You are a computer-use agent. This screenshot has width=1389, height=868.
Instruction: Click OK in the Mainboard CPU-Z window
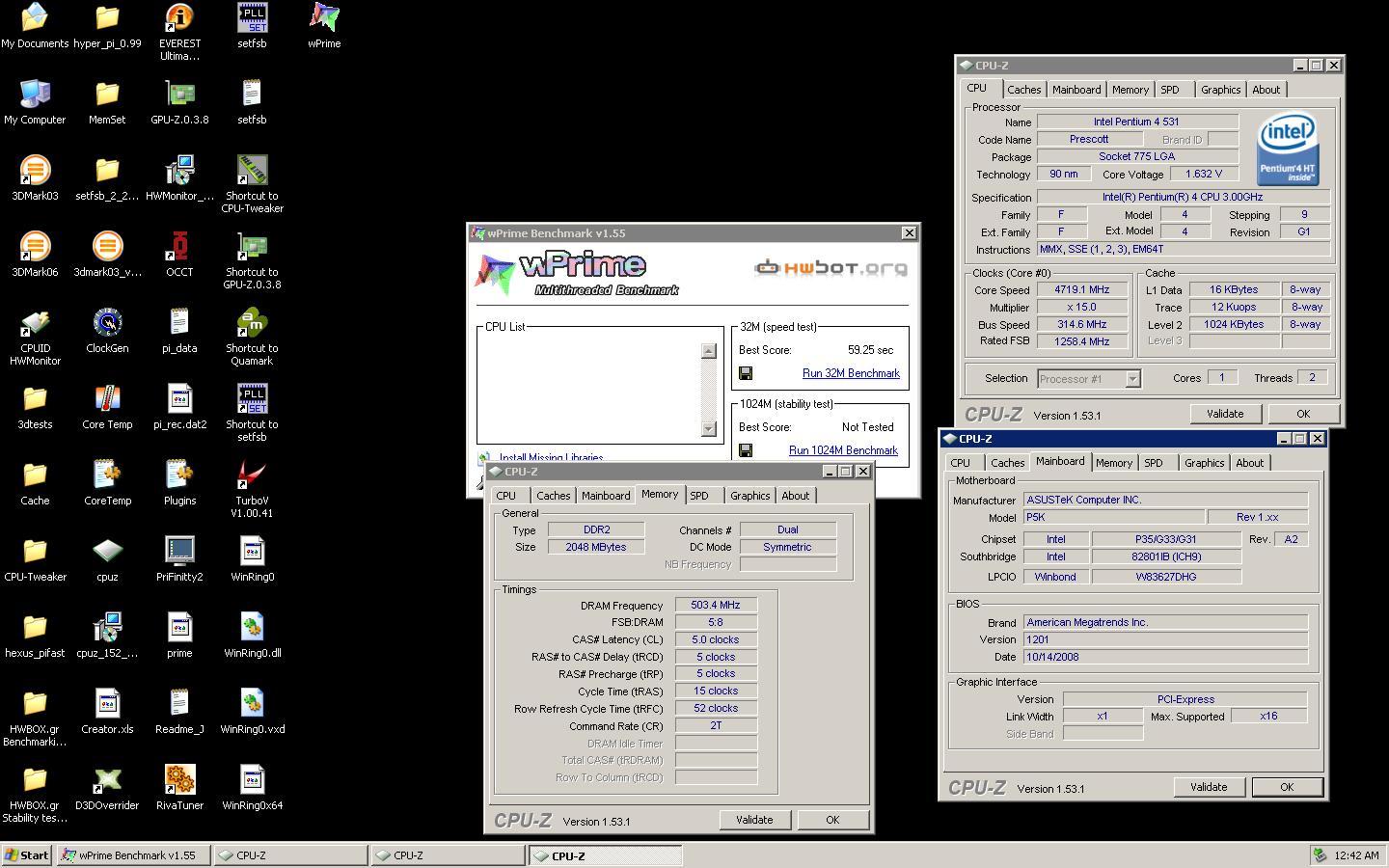1287,787
